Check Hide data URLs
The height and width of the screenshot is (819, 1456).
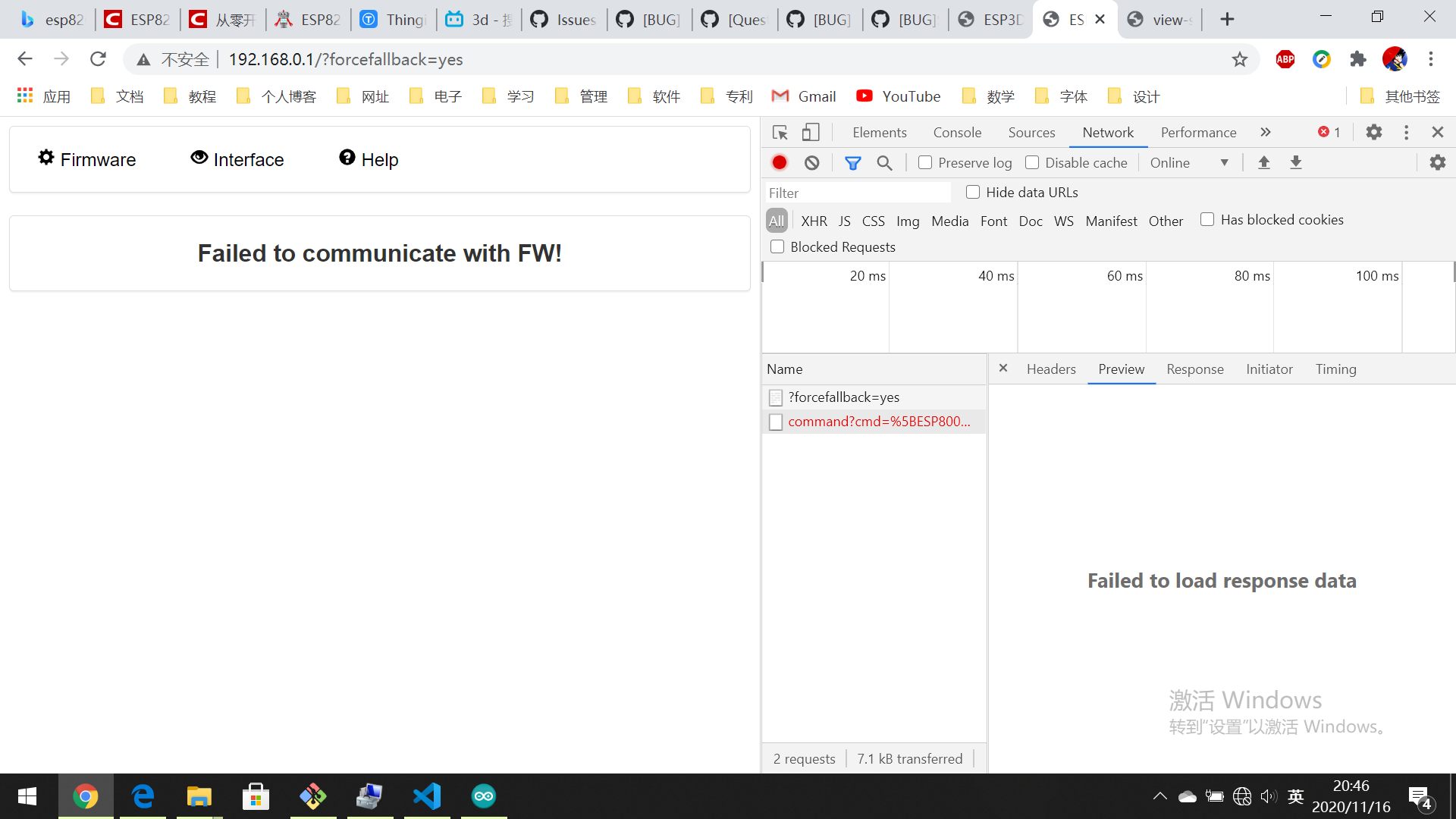972,192
